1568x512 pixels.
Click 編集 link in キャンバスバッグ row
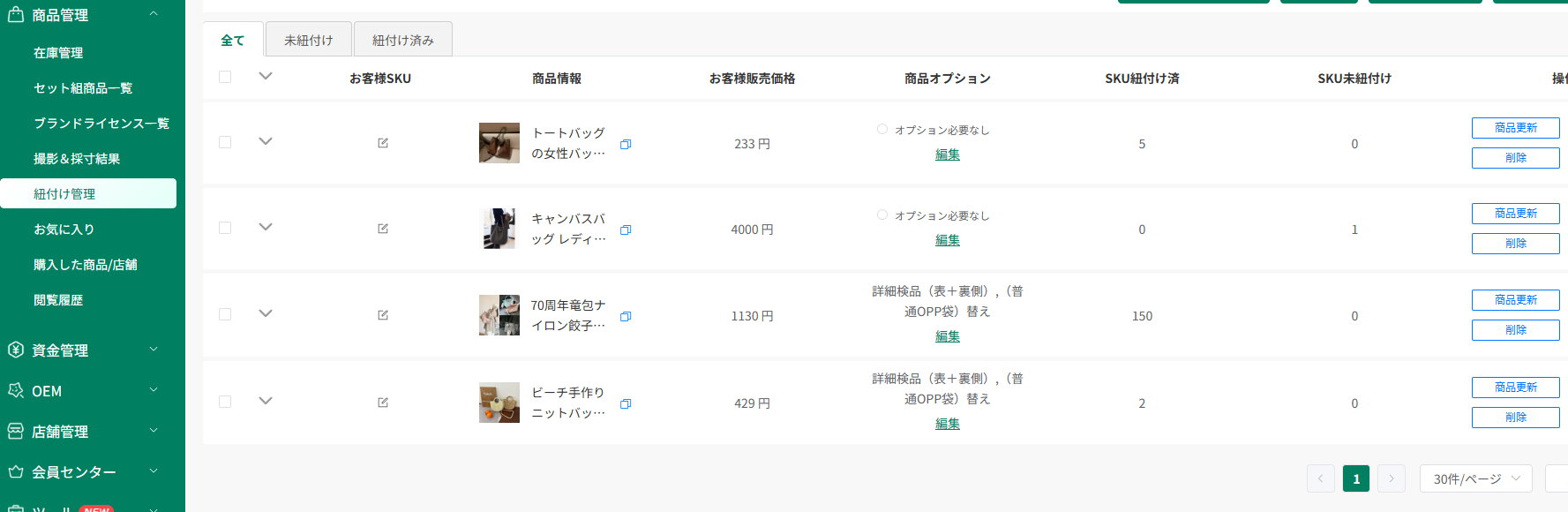[x=948, y=240]
